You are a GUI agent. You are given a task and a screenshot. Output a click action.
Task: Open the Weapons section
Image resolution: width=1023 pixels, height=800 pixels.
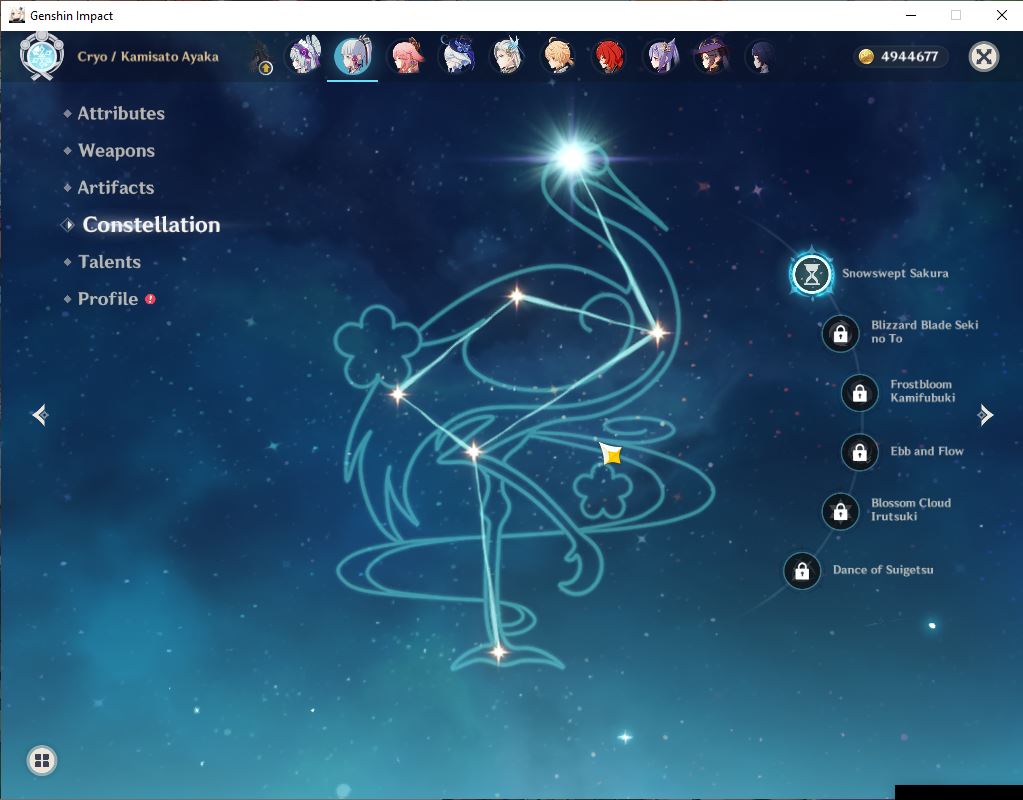(x=116, y=151)
